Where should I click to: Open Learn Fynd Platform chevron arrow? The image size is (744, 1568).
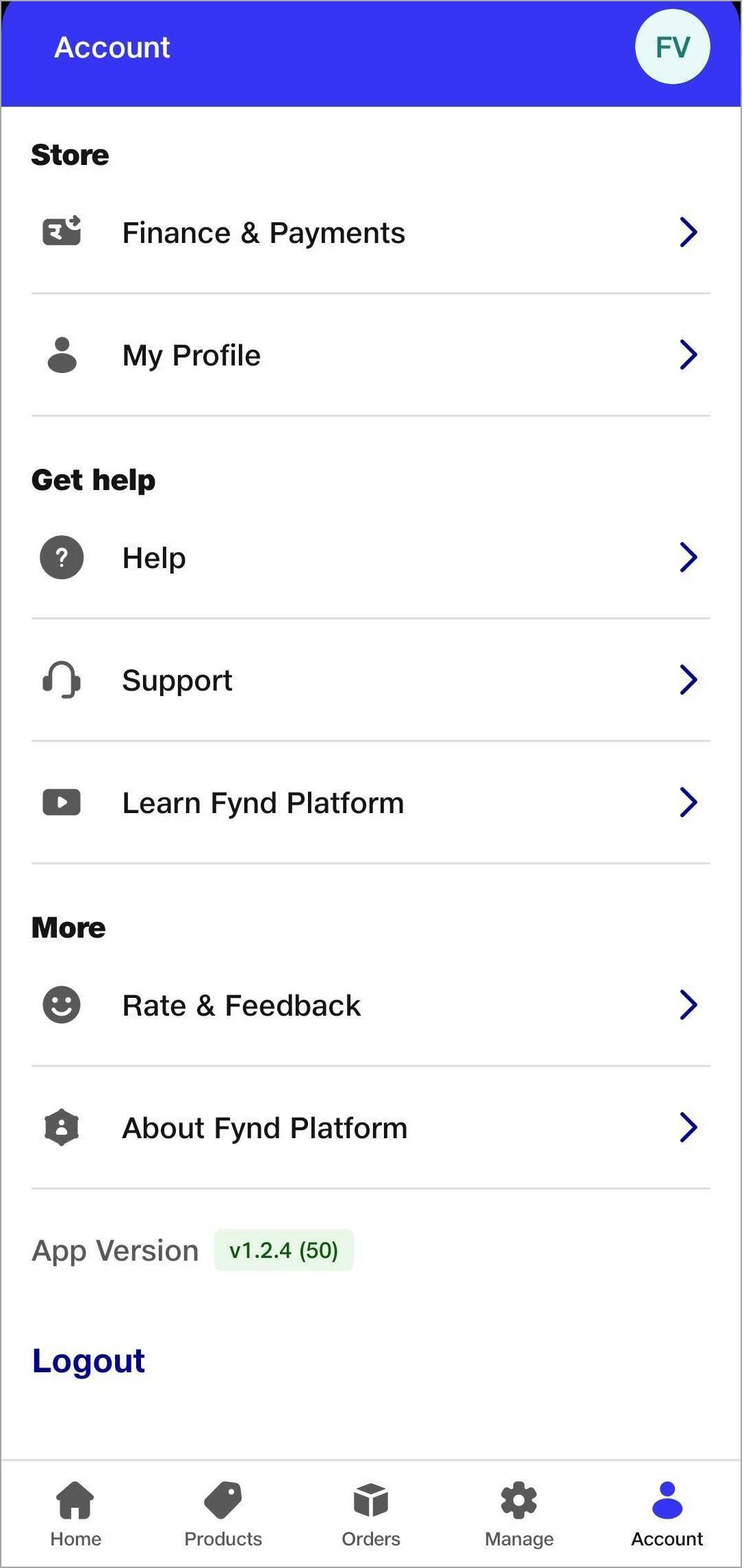(x=689, y=802)
